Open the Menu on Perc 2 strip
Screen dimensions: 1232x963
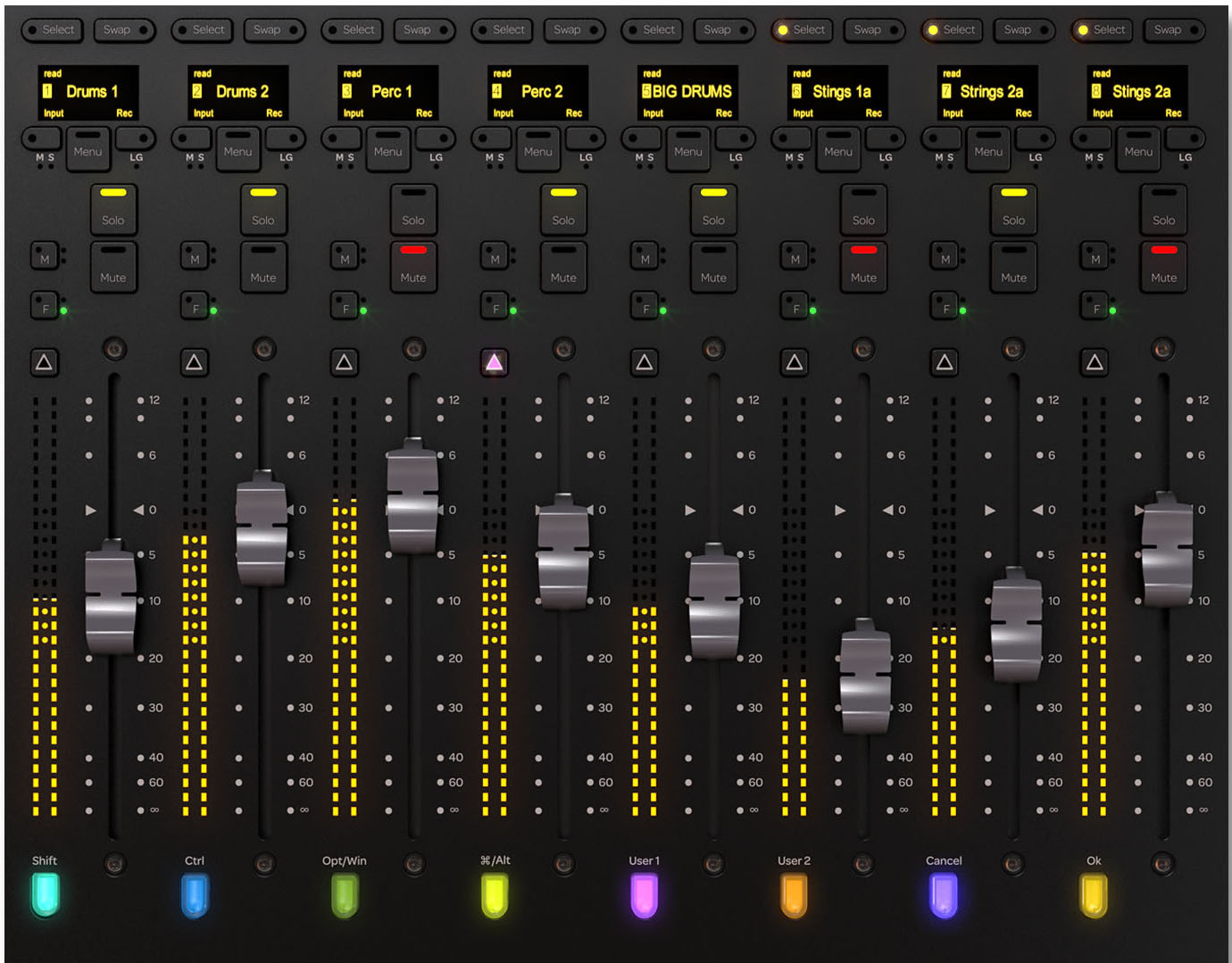(x=537, y=147)
